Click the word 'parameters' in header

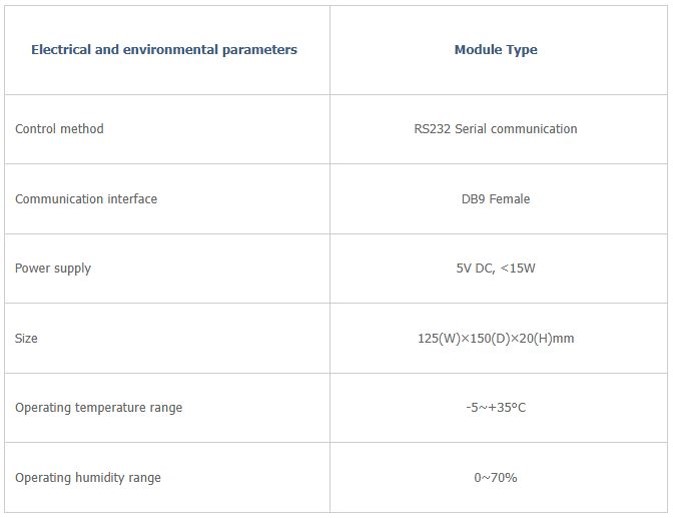(x=260, y=50)
